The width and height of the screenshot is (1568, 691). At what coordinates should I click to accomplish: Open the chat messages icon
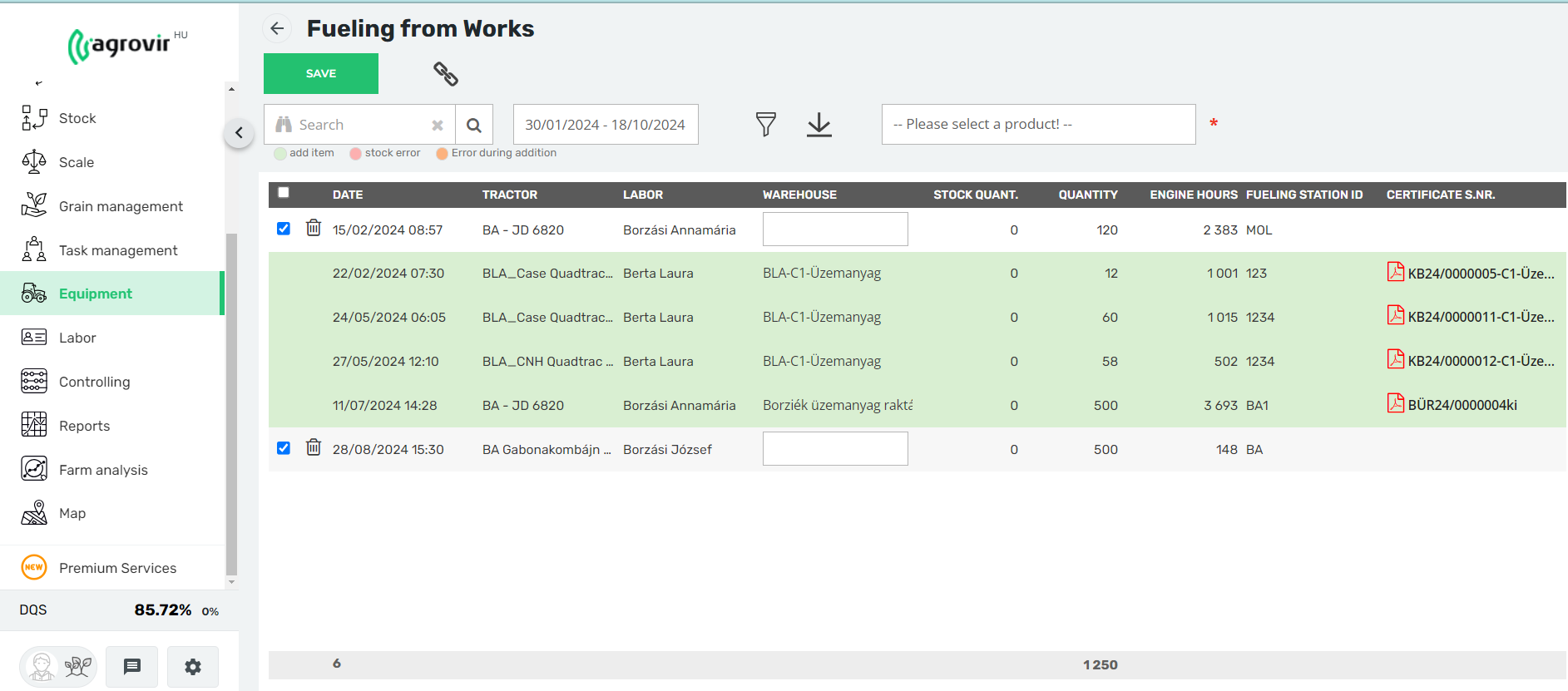click(x=132, y=667)
